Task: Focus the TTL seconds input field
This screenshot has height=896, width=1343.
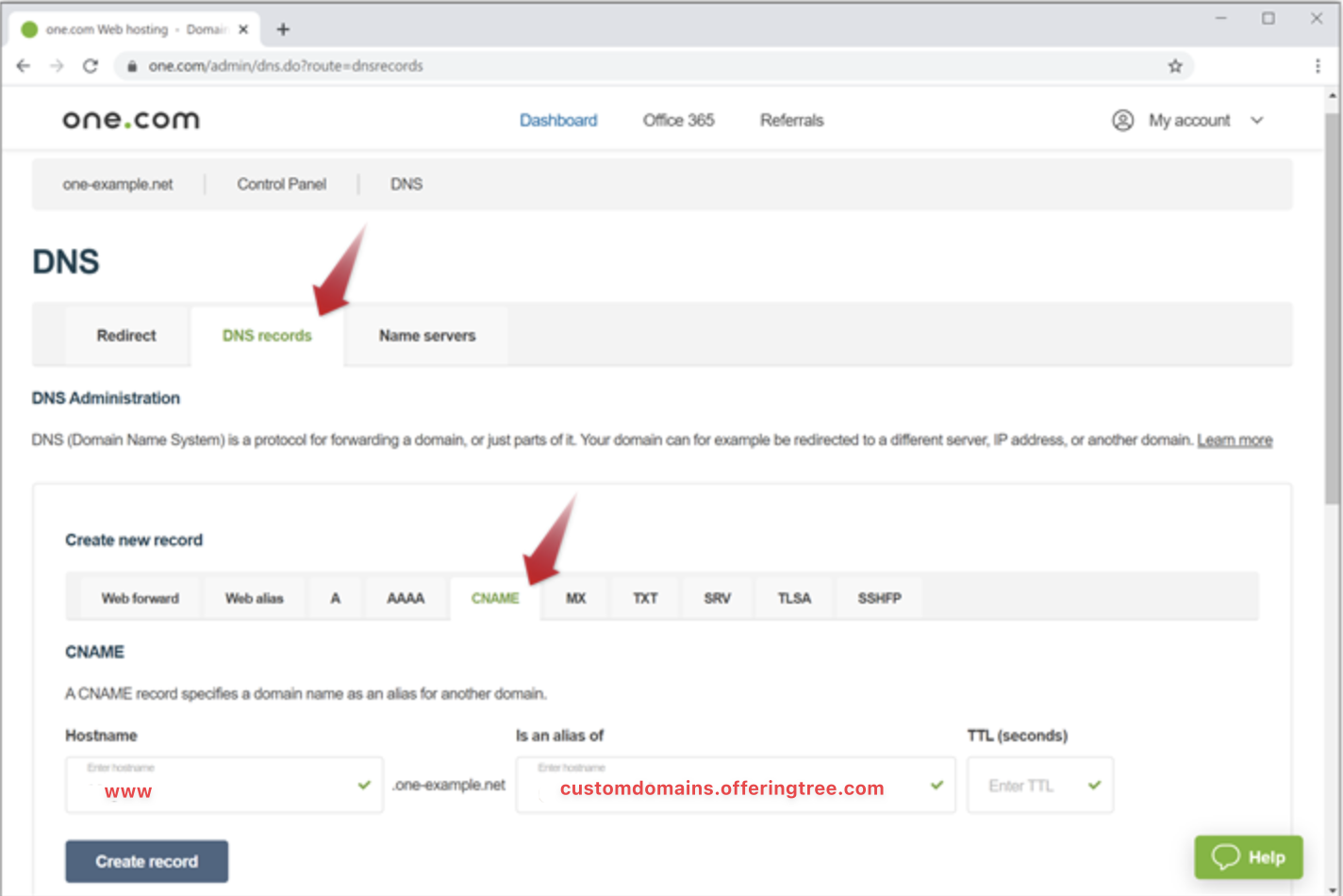Action: [1040, 785]
